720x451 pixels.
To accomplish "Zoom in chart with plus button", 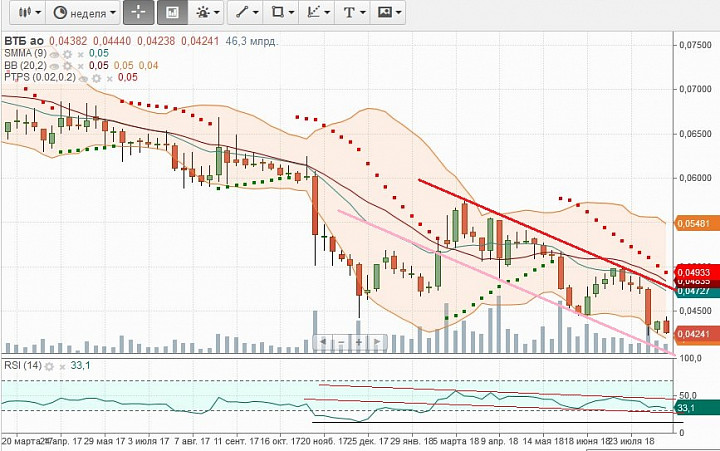I will point(358,342).
